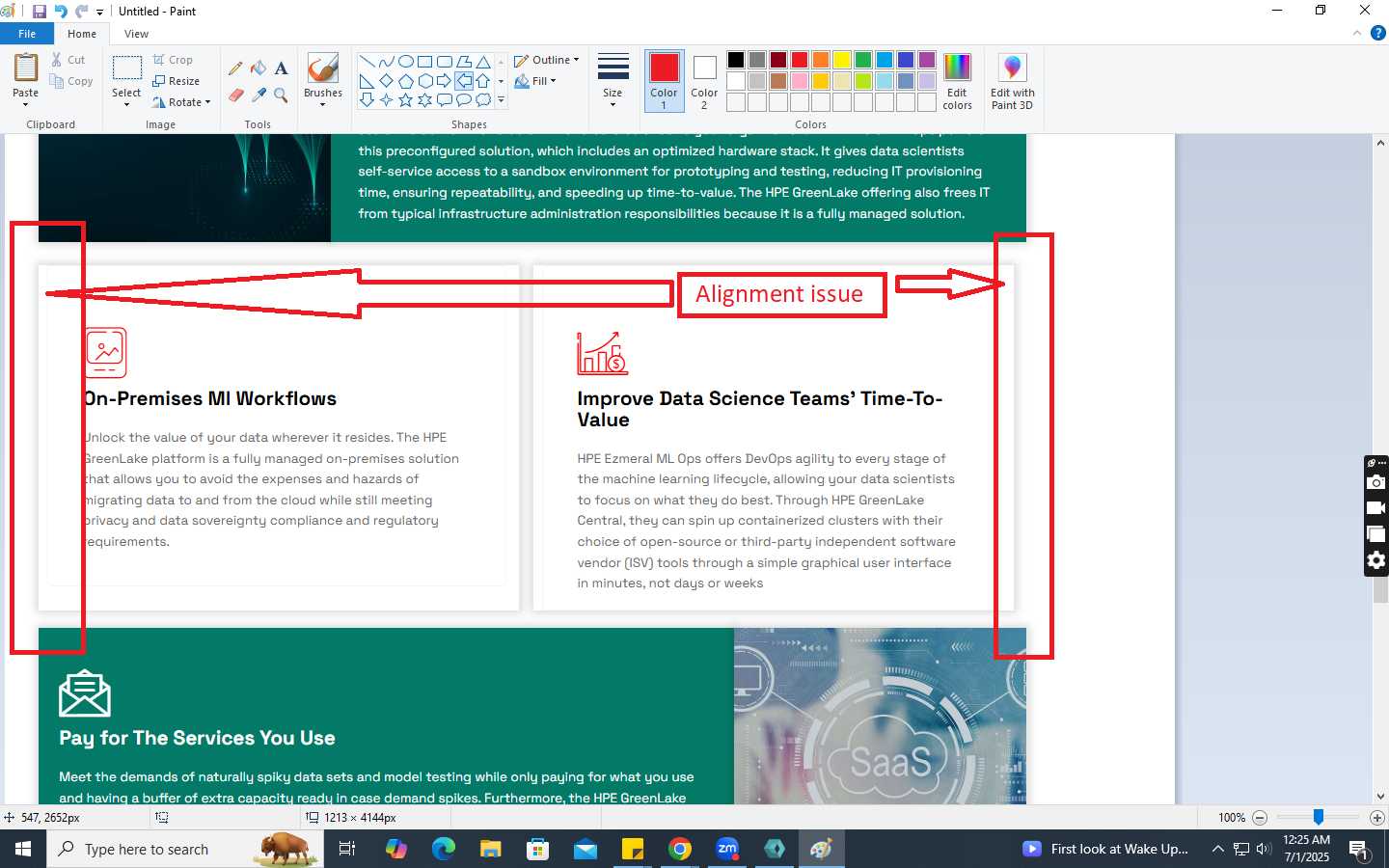Activate the Color 1 button
The image size is (1389, 868).
(x=664, y=81)
